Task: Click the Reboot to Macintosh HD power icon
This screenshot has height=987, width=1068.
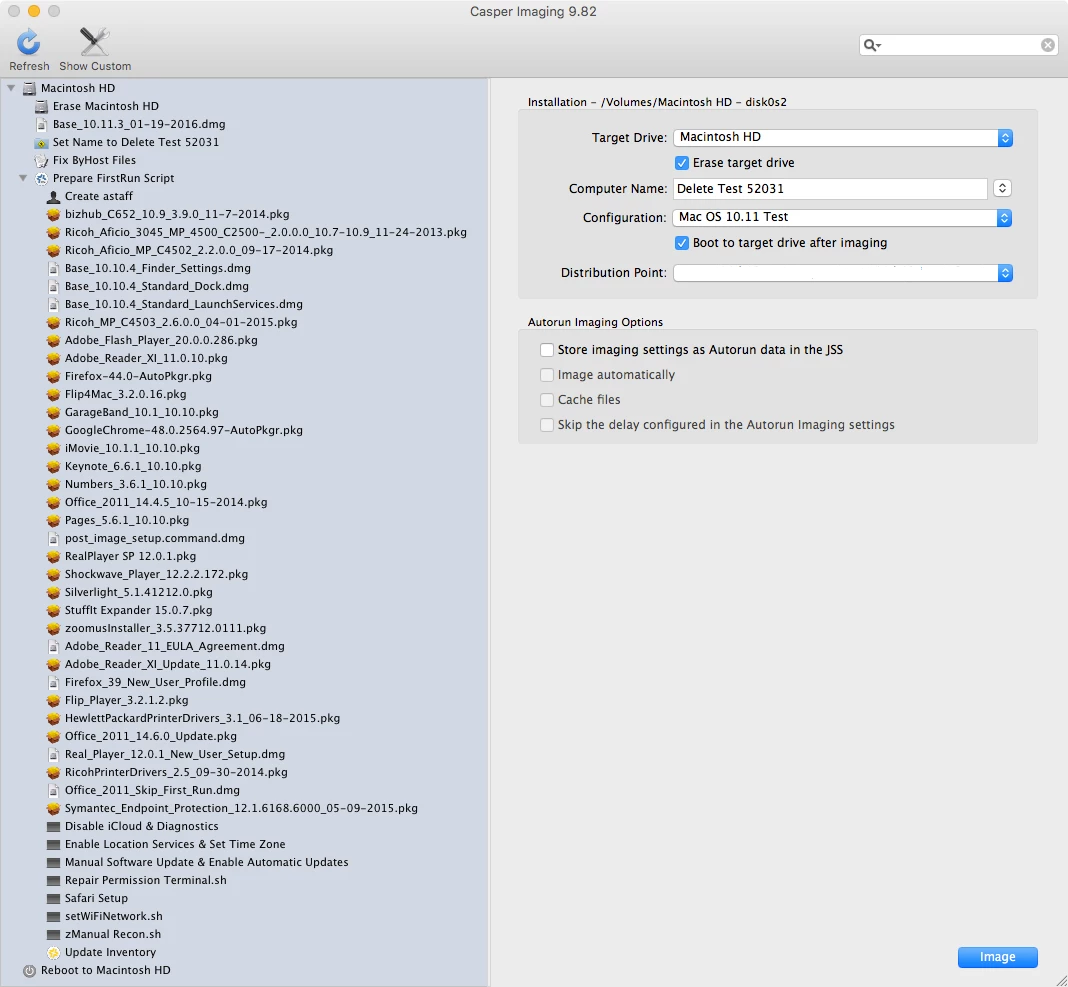Action: [29, 971]
